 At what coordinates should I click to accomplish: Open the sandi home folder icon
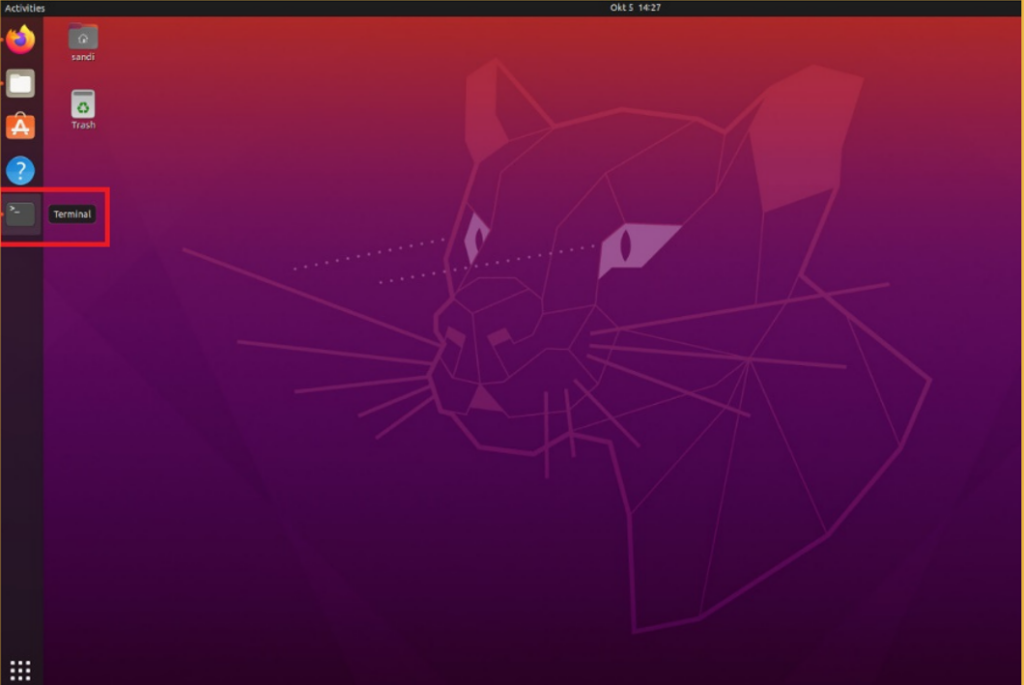83,38
